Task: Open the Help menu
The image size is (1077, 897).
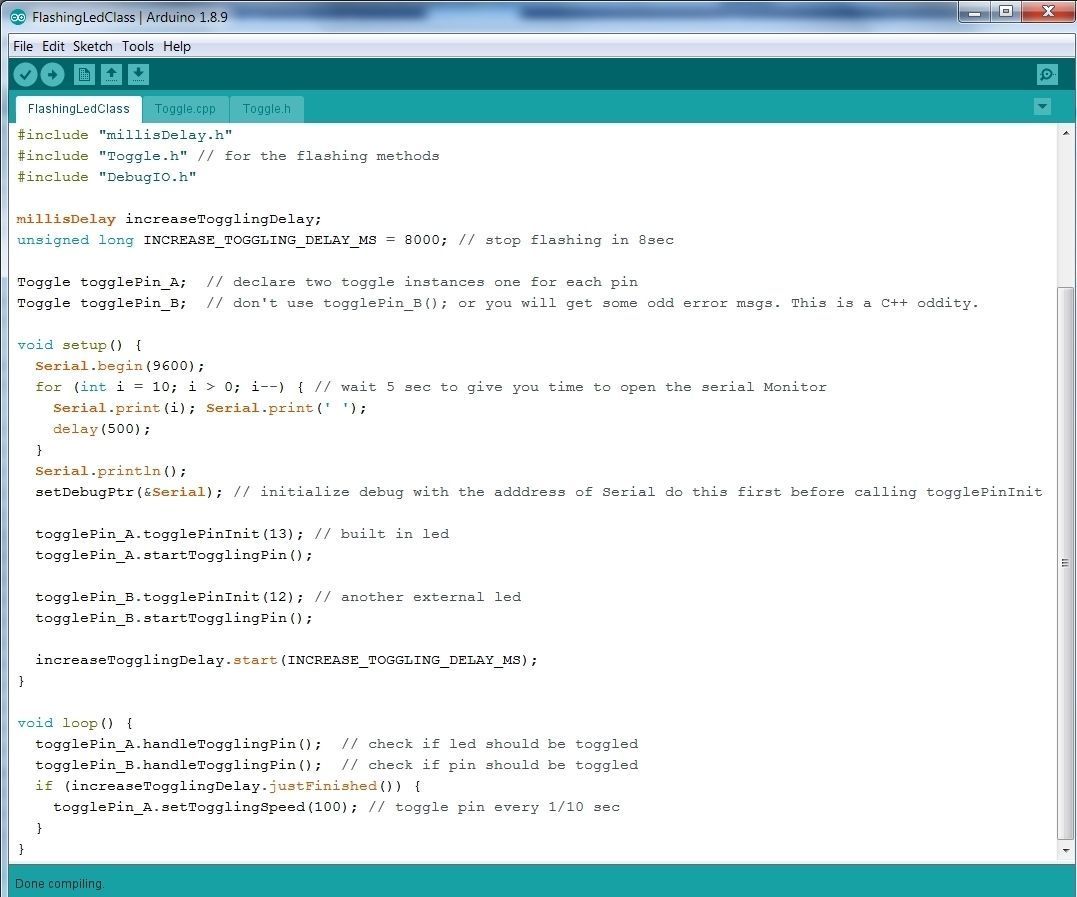Action: (177, 46)
